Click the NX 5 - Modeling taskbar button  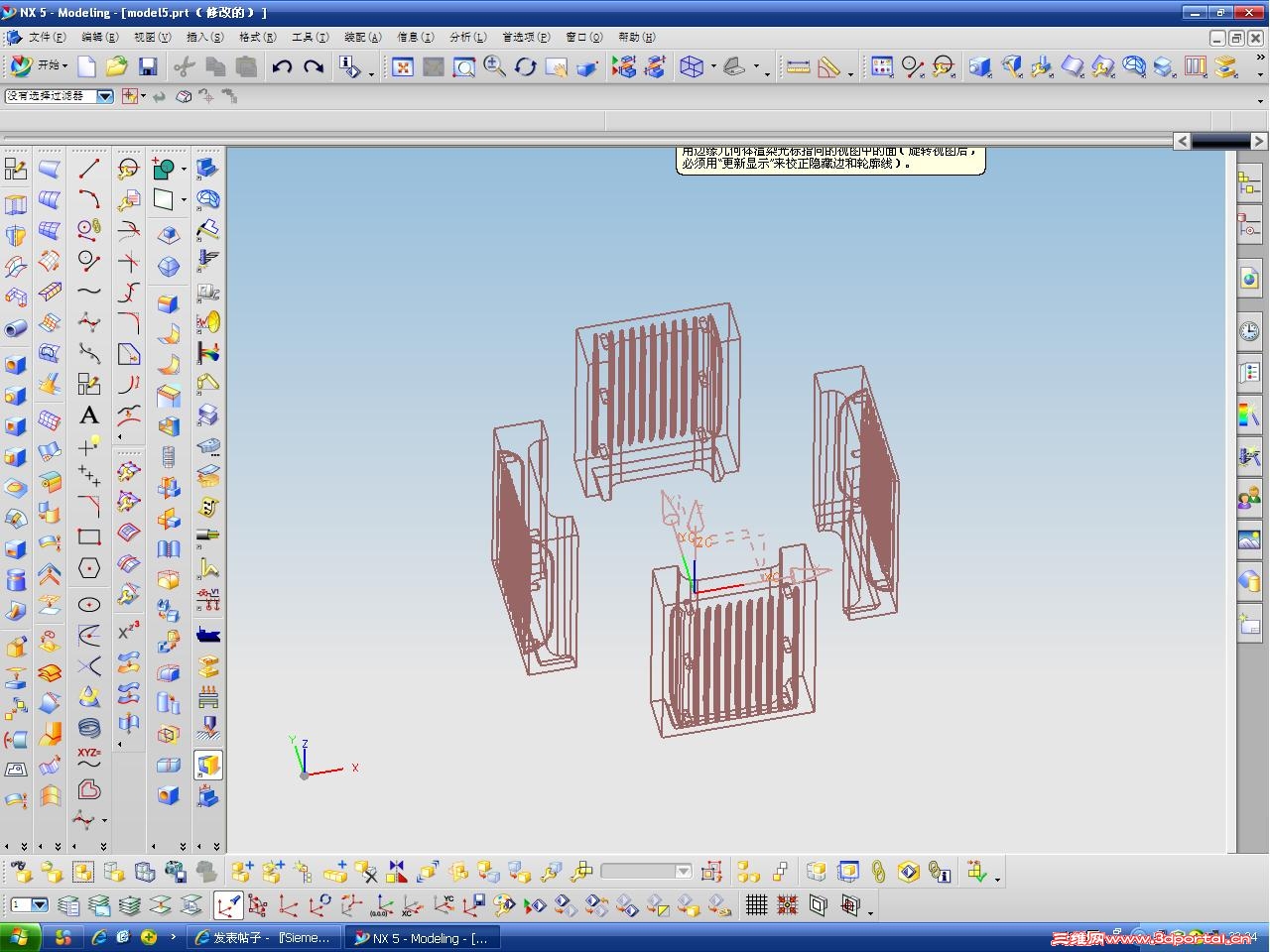point(424,937)
